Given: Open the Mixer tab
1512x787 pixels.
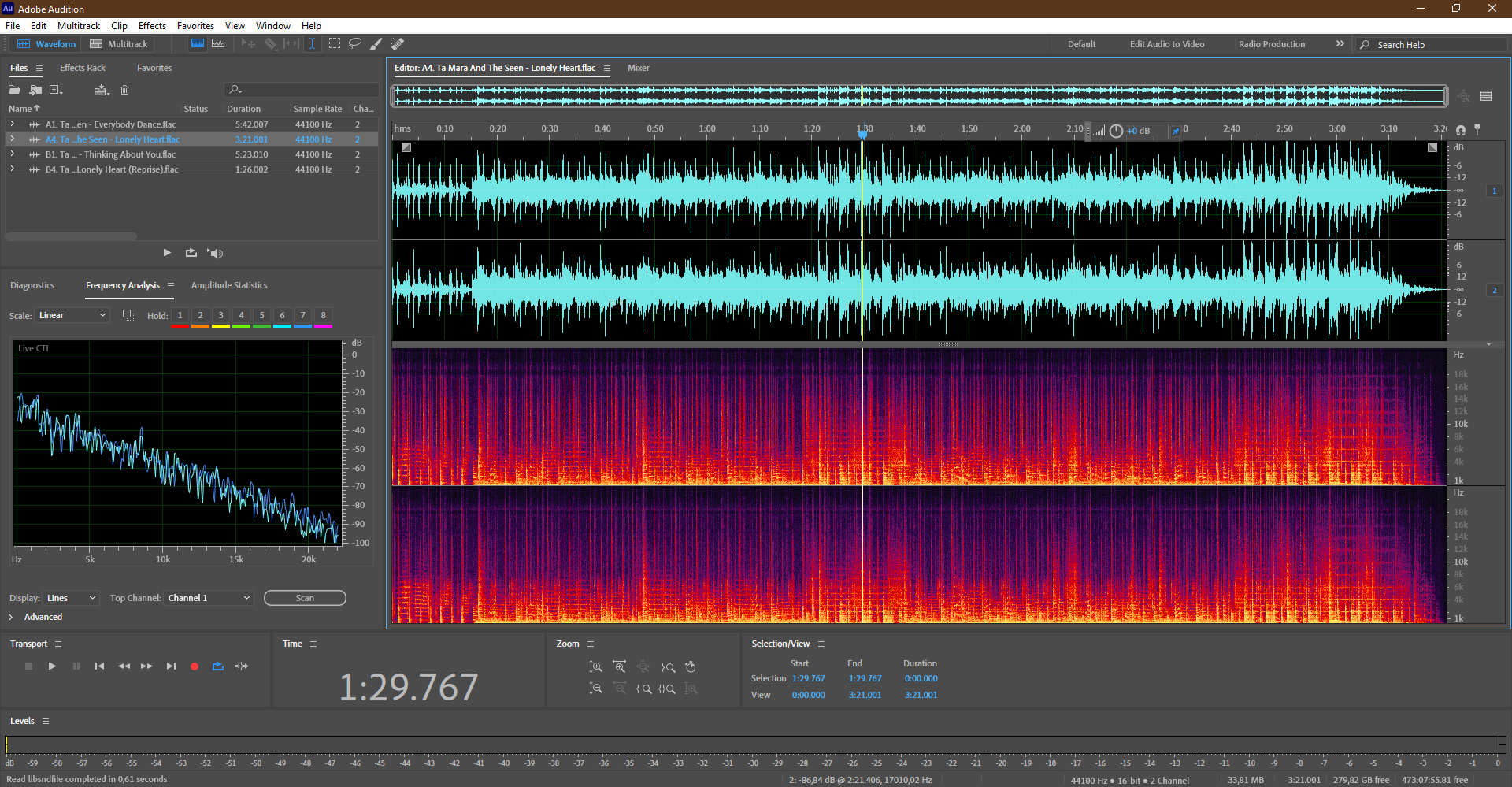Looking at the screenshot, I should tap(639, 68).
